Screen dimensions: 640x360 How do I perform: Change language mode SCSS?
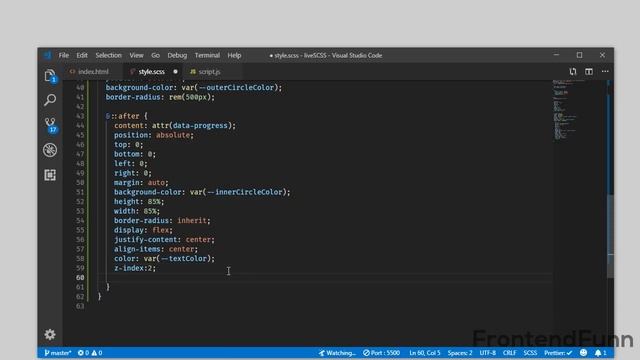[x=530, y=353]
